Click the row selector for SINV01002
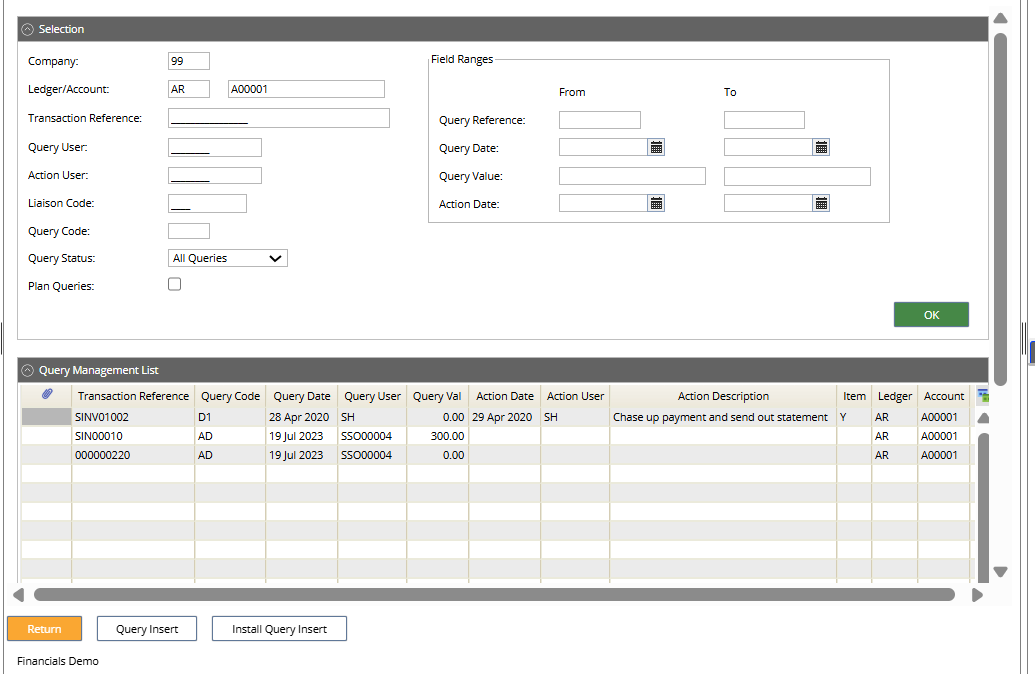 point(46,417)
